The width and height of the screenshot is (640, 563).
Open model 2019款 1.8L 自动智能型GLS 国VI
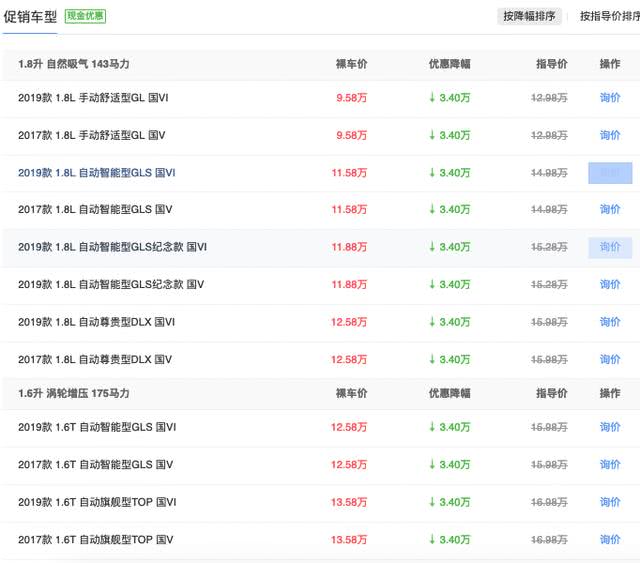point(97,173)
